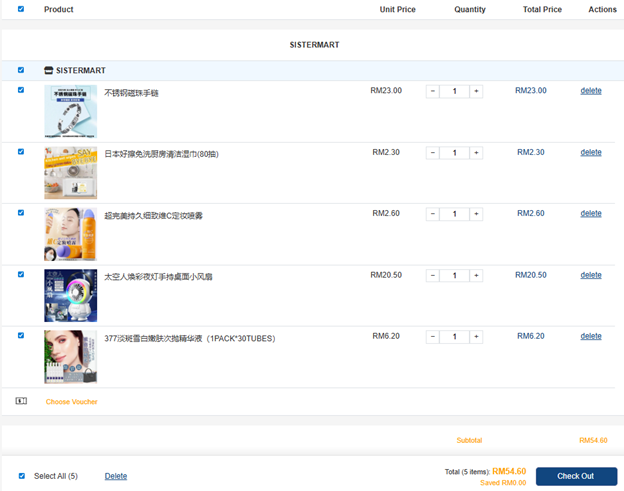Toggle the header select-all checkbox beside Product
Viewport: 624px width, 491px height.
pyautogui.click(x=21, y=9)
